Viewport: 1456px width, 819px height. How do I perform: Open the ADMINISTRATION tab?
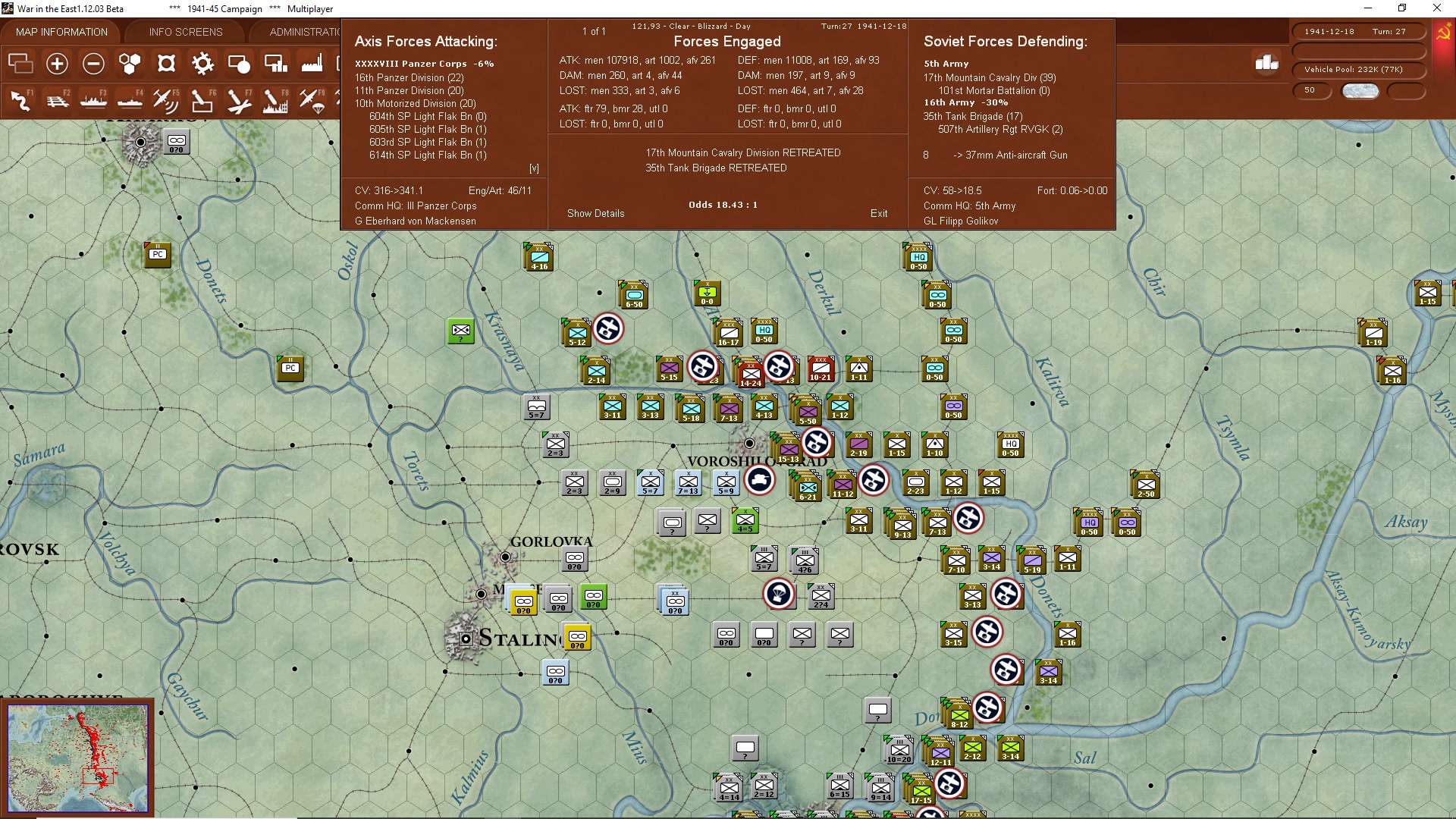(305, 32)
